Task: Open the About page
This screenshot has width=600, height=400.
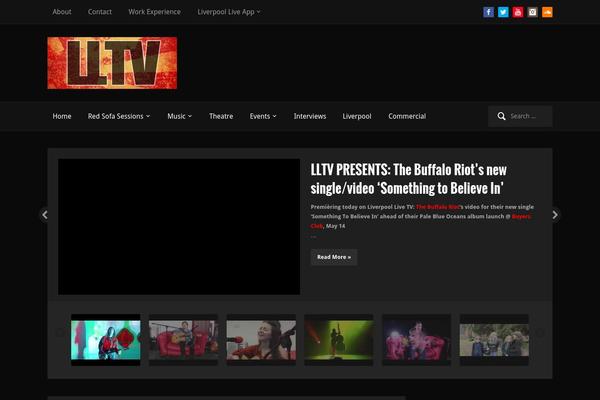Action: [x=62, y=12]
